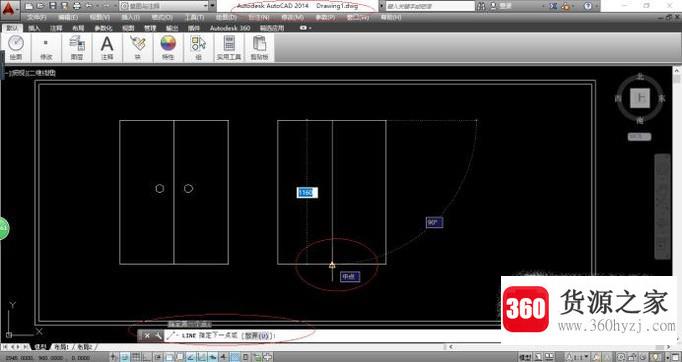Open the Tools (工具) menu
Screen dimensions: 682x362
click(x=194, y=17)
